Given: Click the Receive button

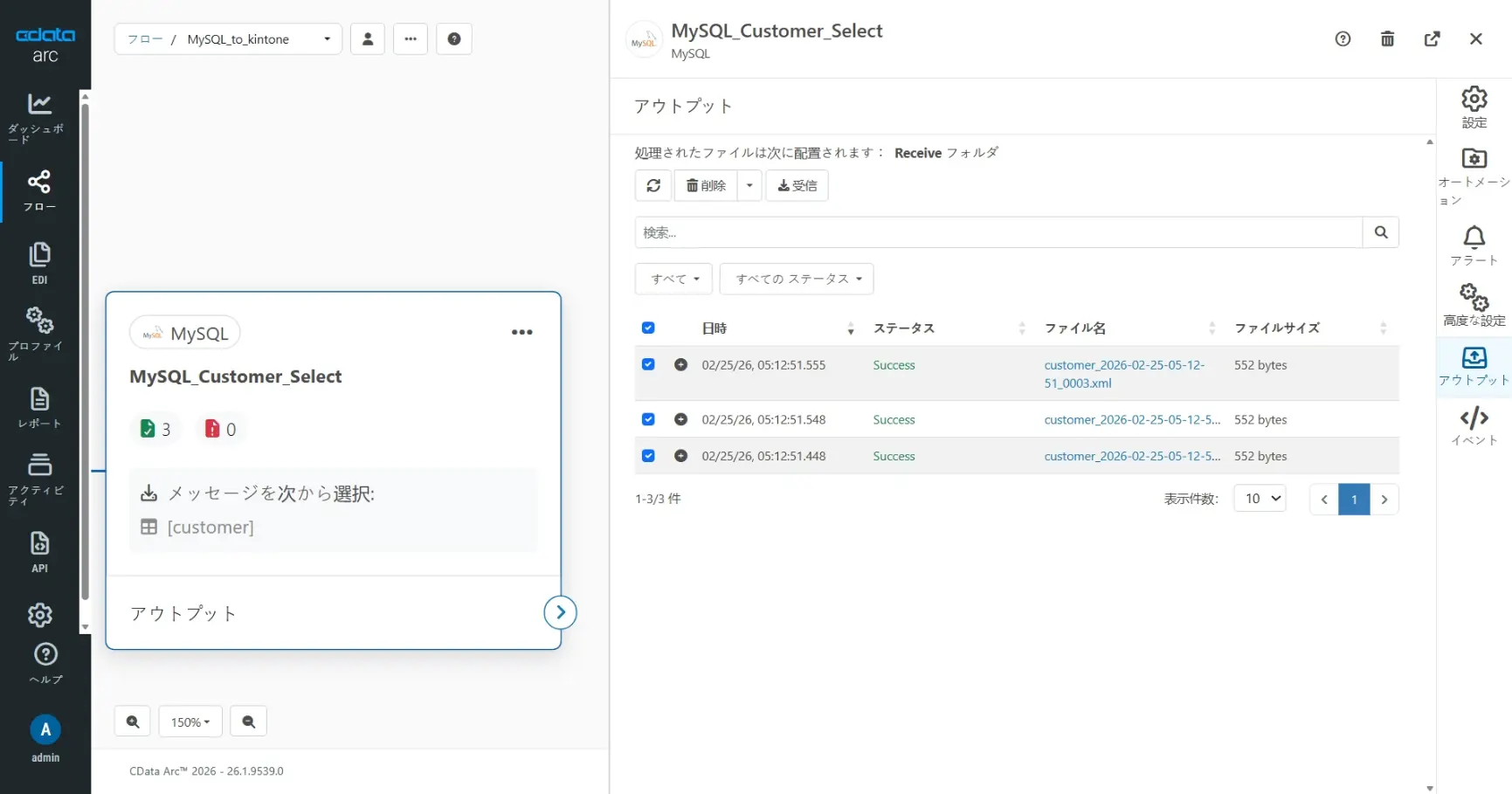Looking at the screenshot, I should click(x=797, y=185).
